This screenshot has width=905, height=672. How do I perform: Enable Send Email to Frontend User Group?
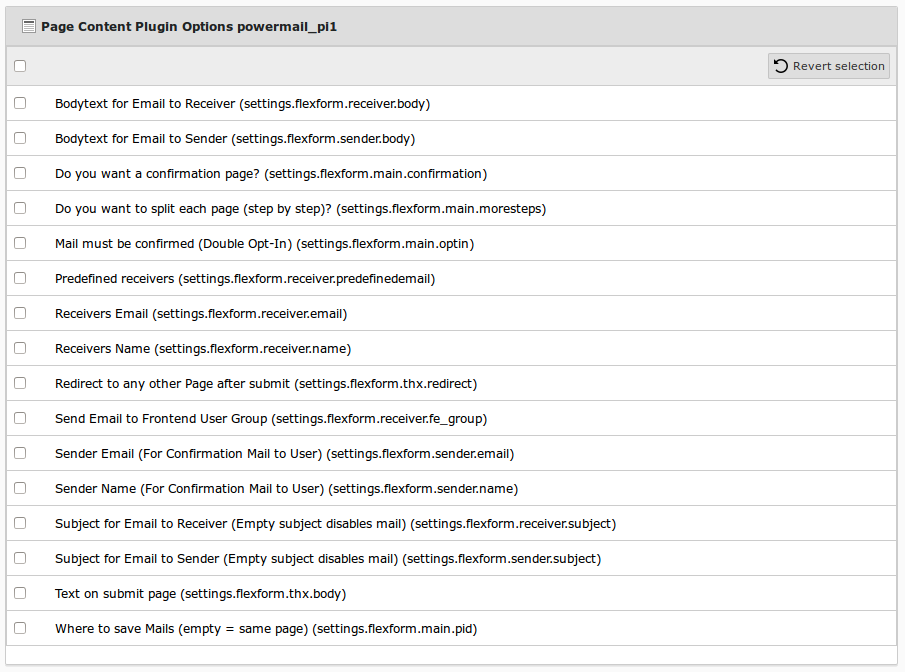[x=20, y=418]
